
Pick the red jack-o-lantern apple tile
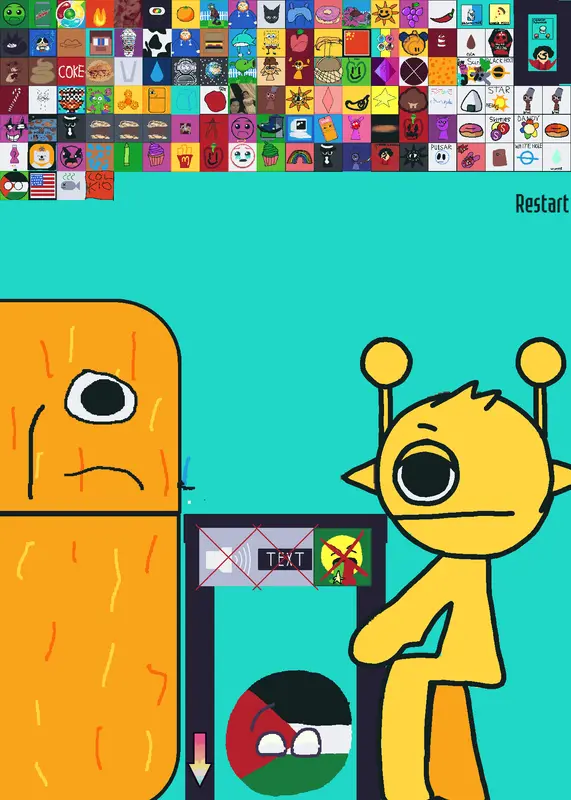pos(414,129)
